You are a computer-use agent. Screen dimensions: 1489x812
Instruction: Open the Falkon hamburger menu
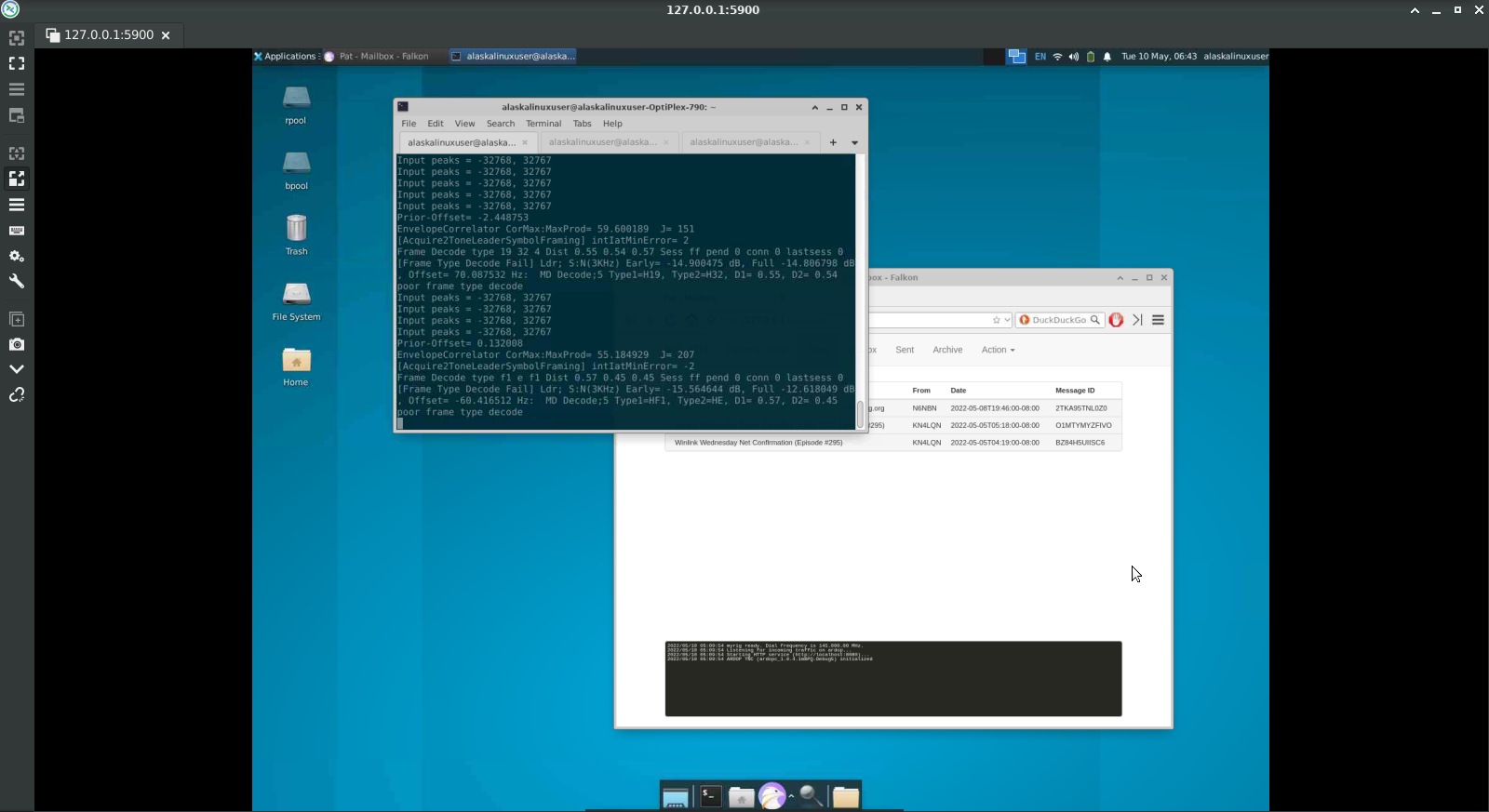(x=1158, y=320)
